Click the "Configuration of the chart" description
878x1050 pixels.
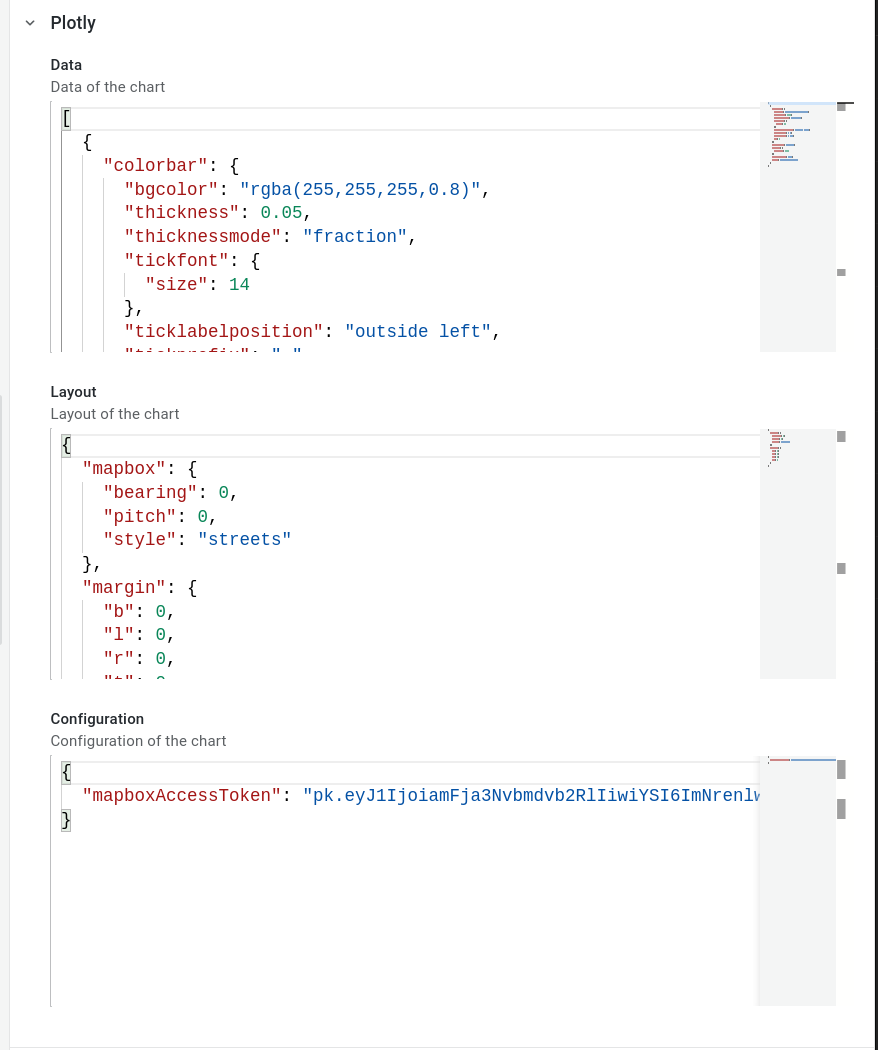[139, 741]
